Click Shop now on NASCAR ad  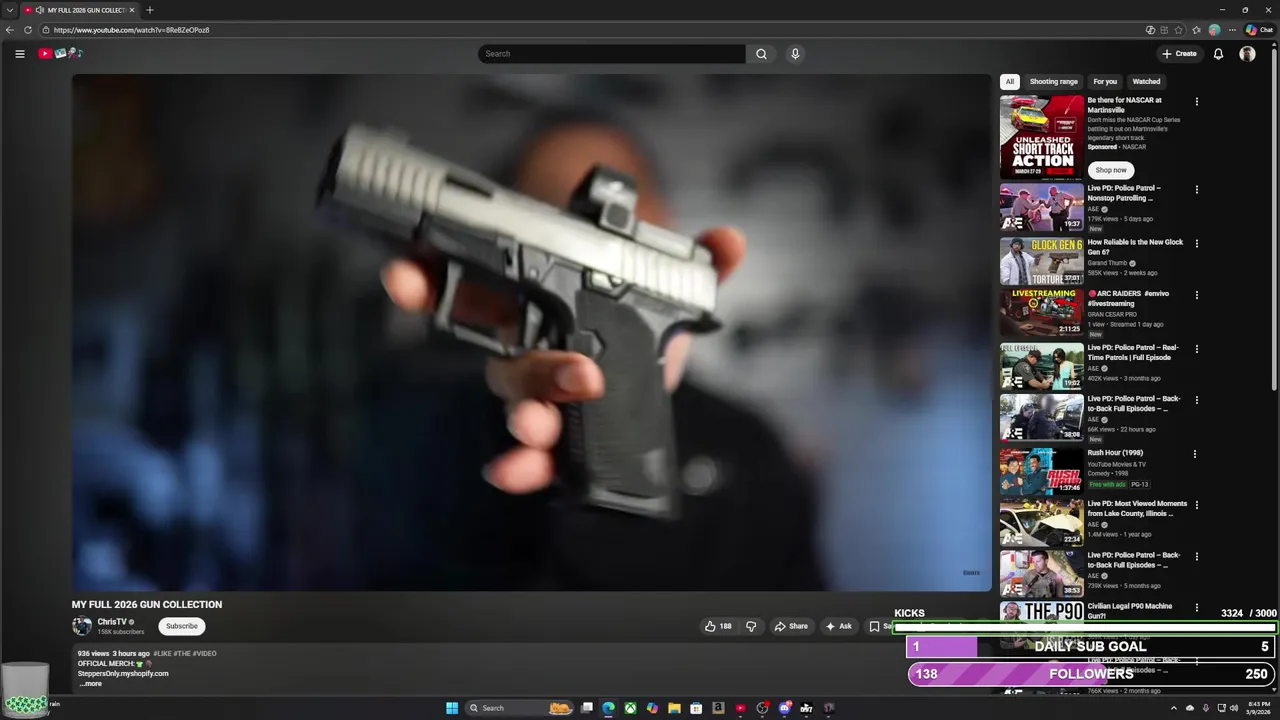pos(1110,170)
